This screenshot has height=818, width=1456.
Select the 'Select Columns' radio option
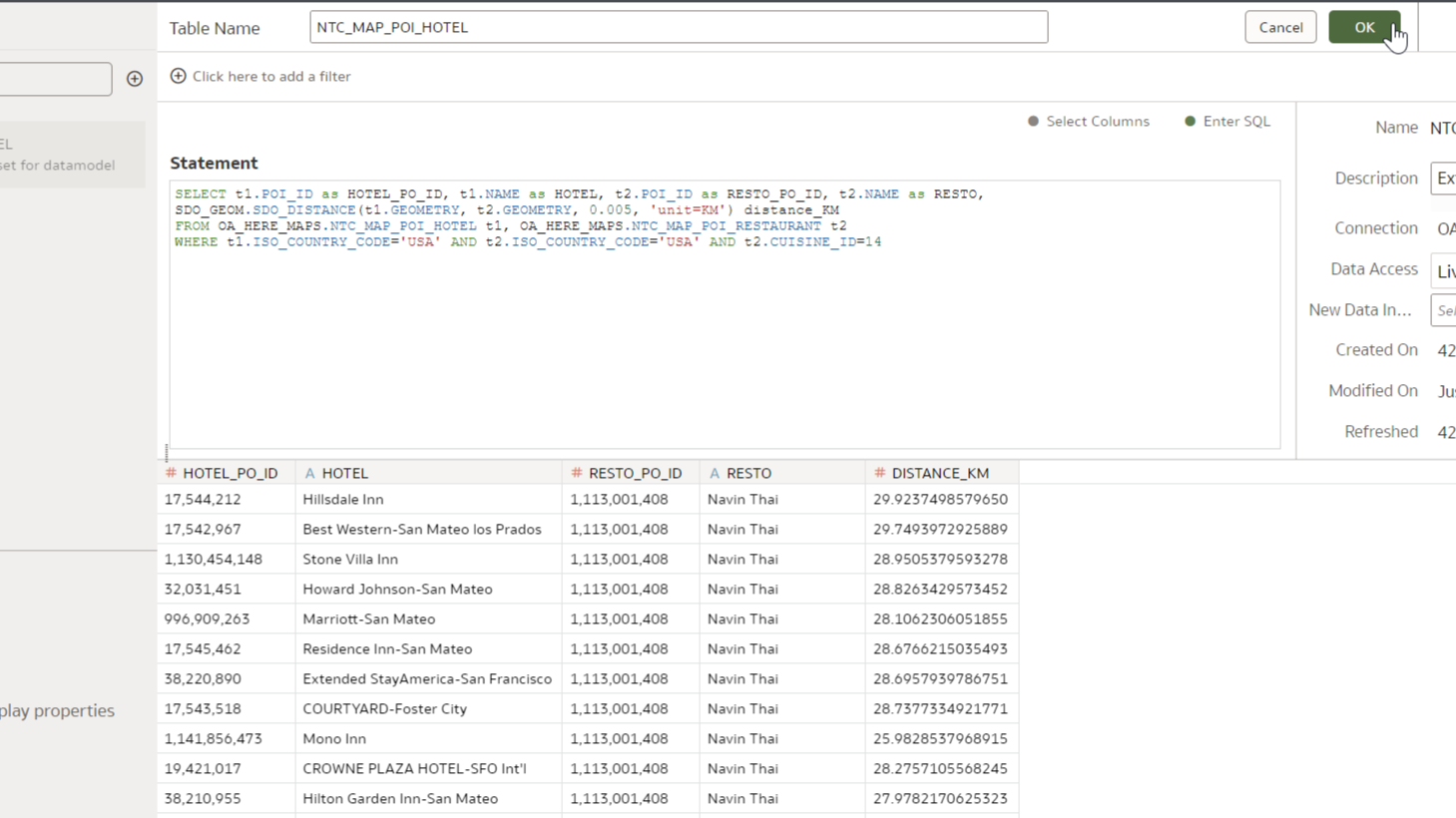1033,122
